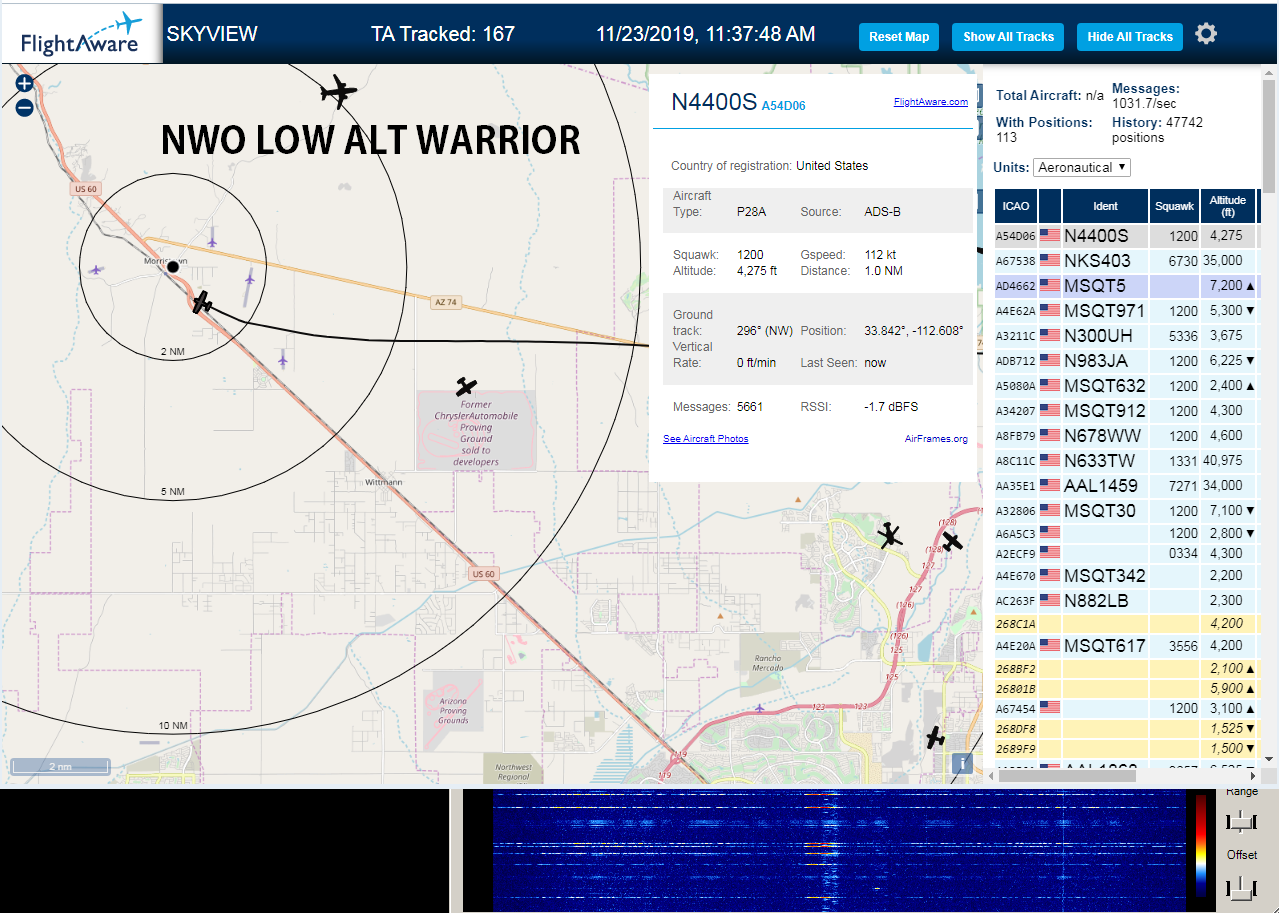Screen dimensions: 1279x913
Task: Zoom in the map with plus icon
Action: click(24, 84)
